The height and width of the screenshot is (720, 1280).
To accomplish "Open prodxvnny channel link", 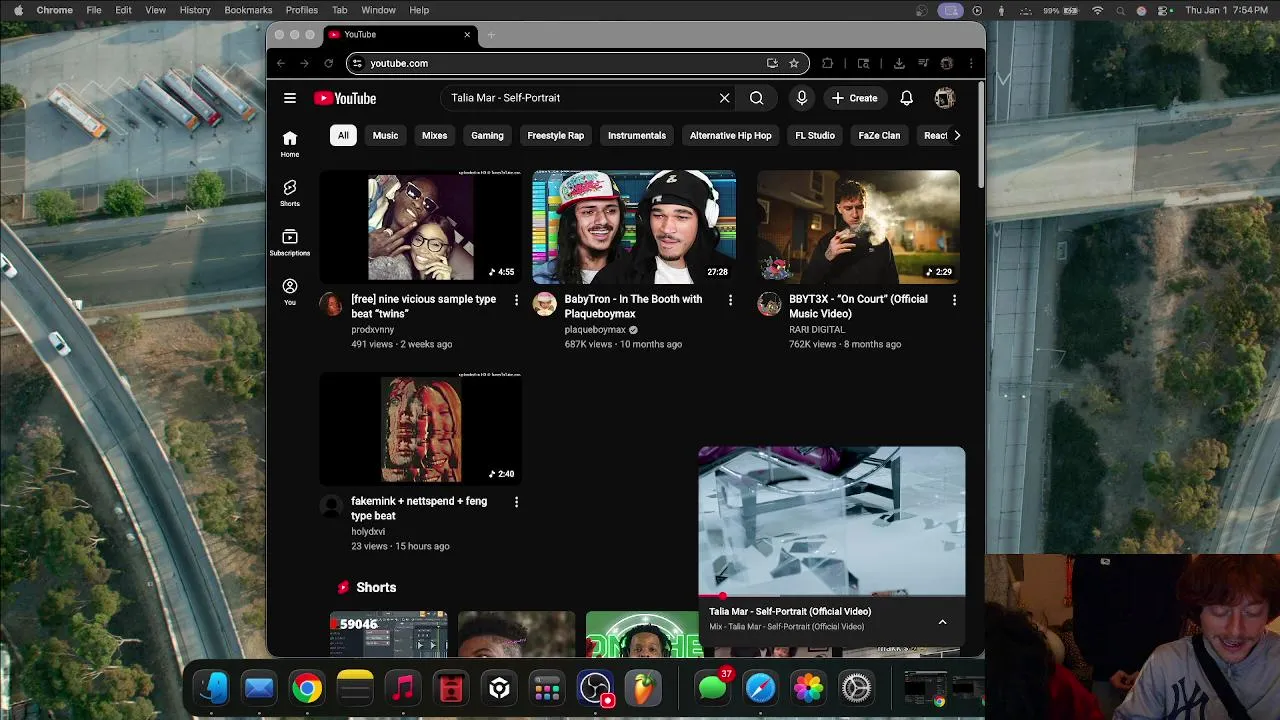I will pos(372,329).
